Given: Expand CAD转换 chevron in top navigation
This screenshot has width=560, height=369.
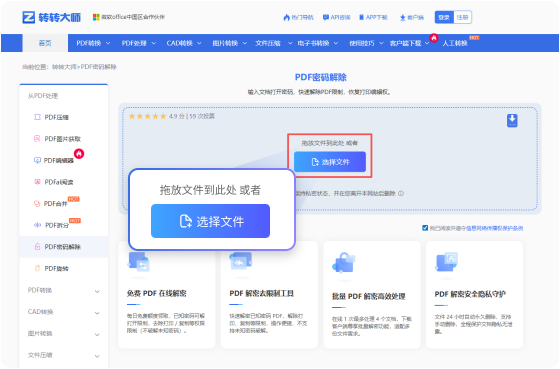Looking at the screenshot, I should point(199,43).
